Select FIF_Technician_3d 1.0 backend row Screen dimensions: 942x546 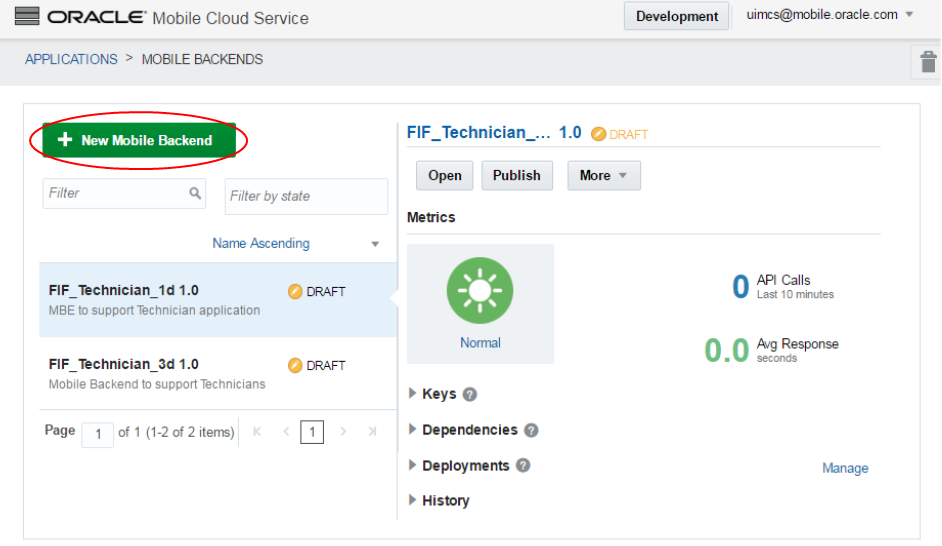click(217, 374)
